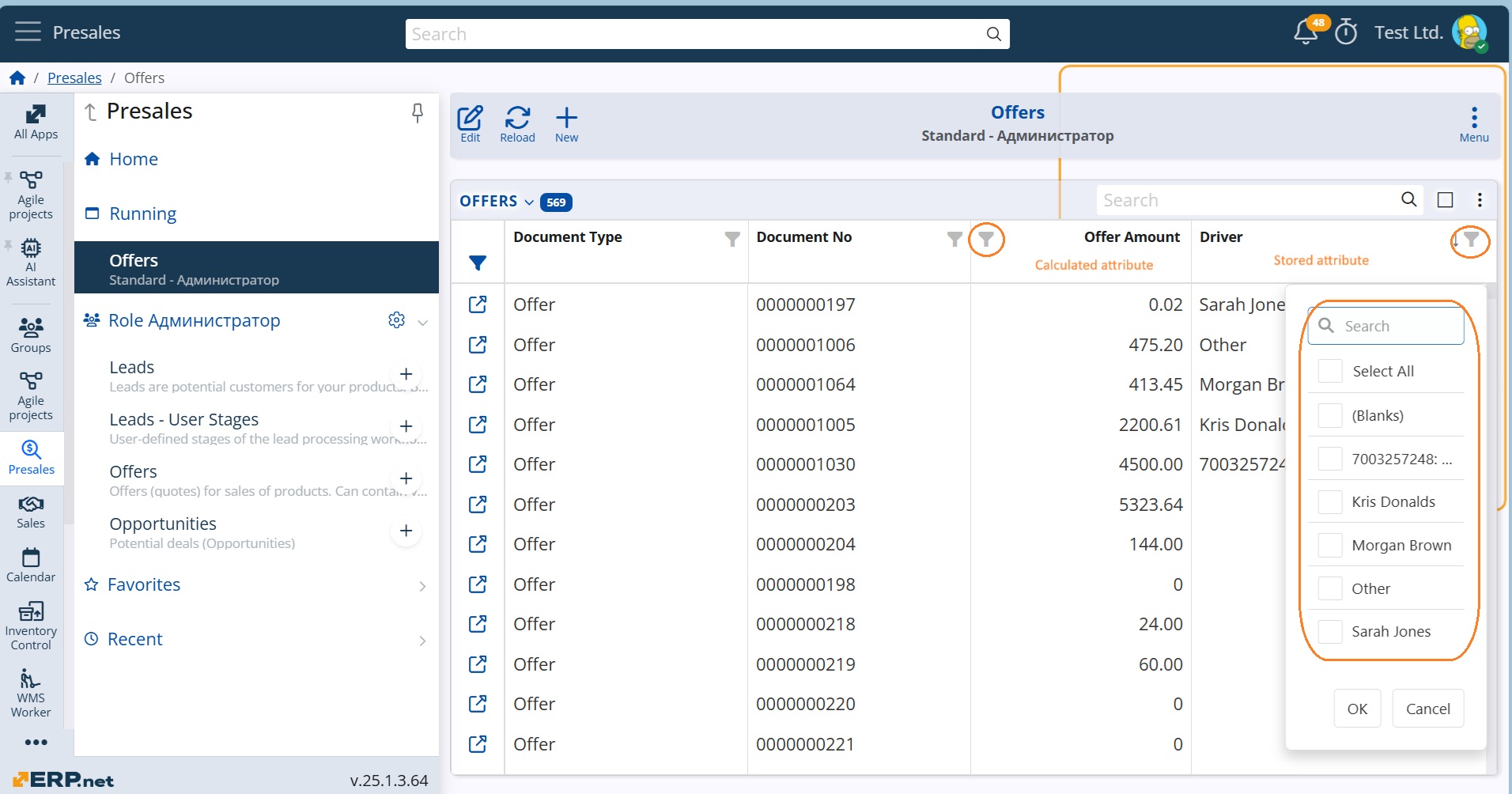The width and height of the screenshot is (1512, 794).
Task: Open Groups app in sidebar
Action: [x=31, y=335]
